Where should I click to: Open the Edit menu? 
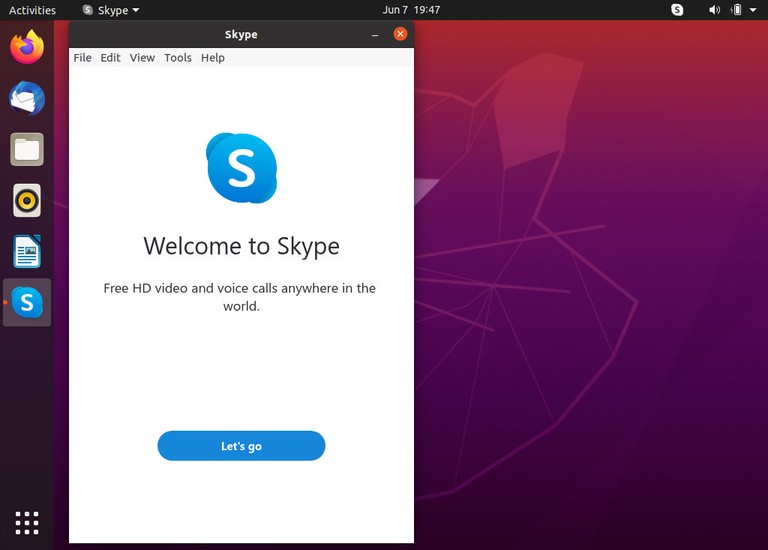(x=110, y=58)
